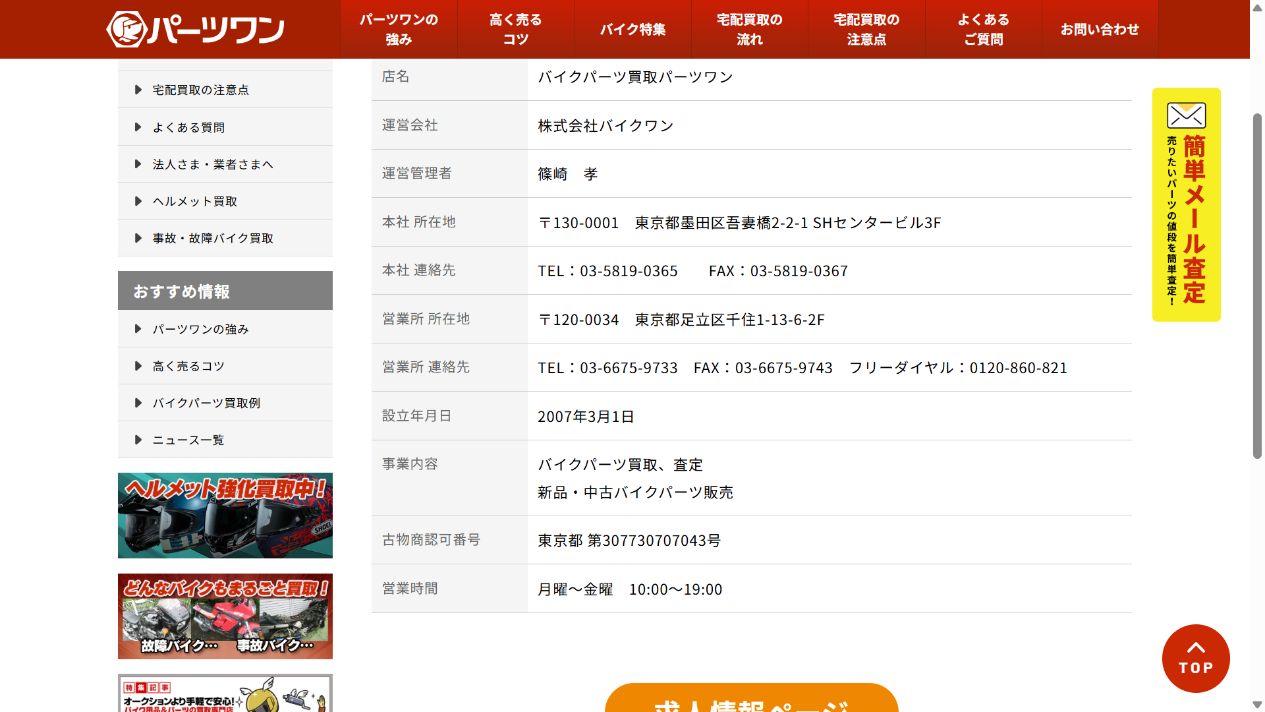Image resolution: width=1265 pixels, height=712 pixels.
Task: Select manager name 篠崎 孝
Action: 568,174
